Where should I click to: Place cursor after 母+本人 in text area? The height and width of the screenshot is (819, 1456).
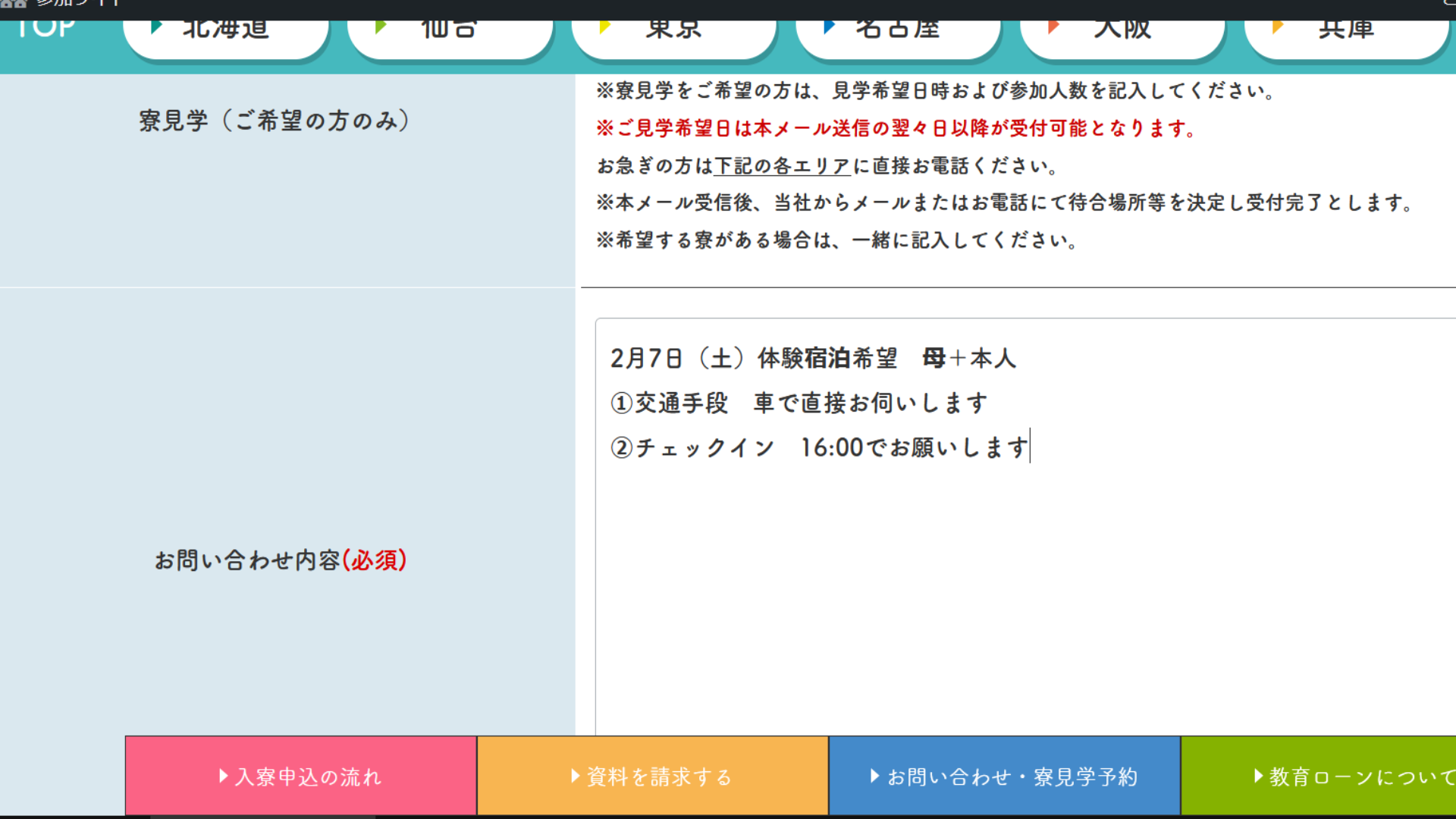tap(1018, 358)
